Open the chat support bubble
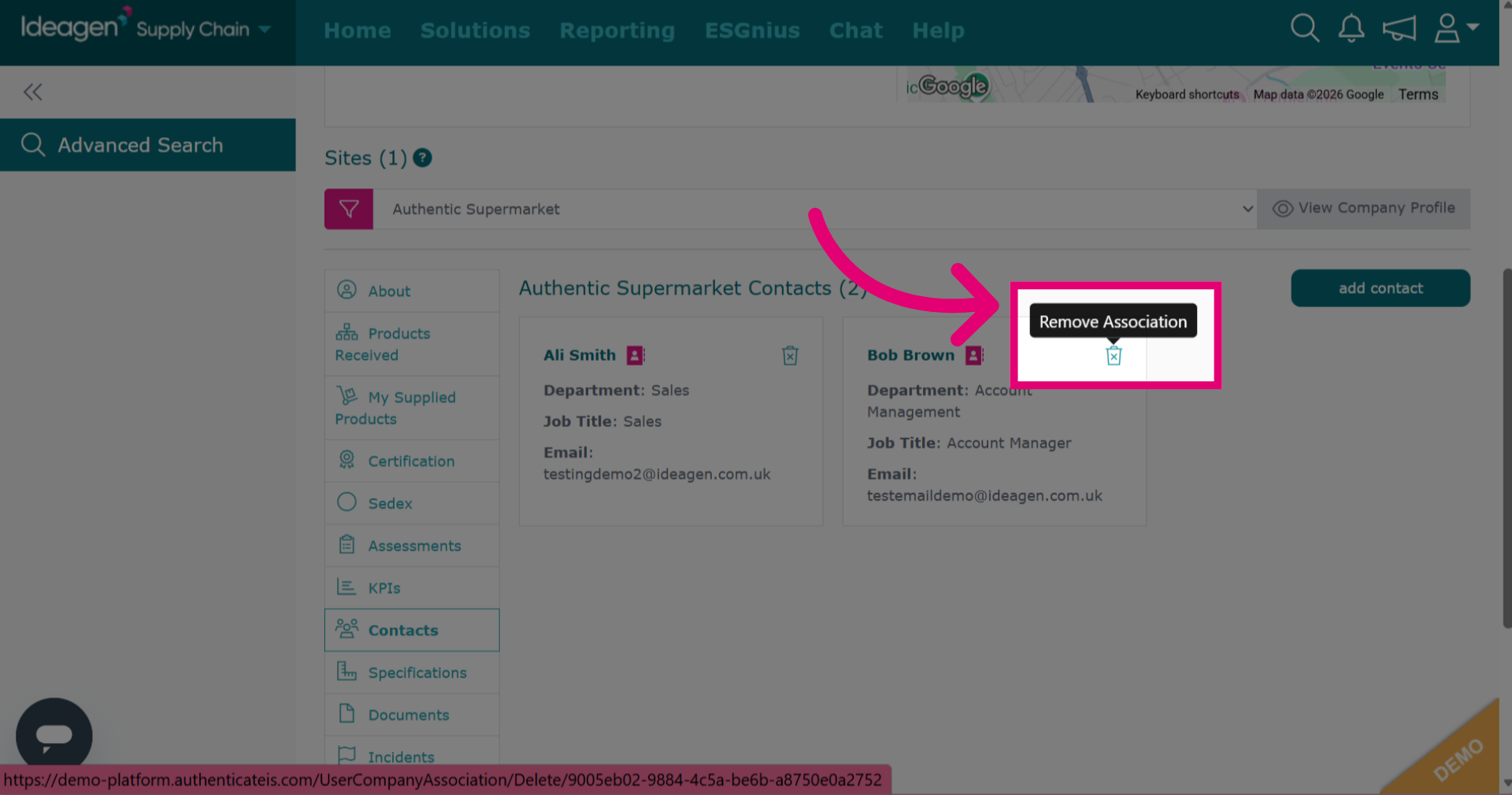 click(x=54, y=736)
